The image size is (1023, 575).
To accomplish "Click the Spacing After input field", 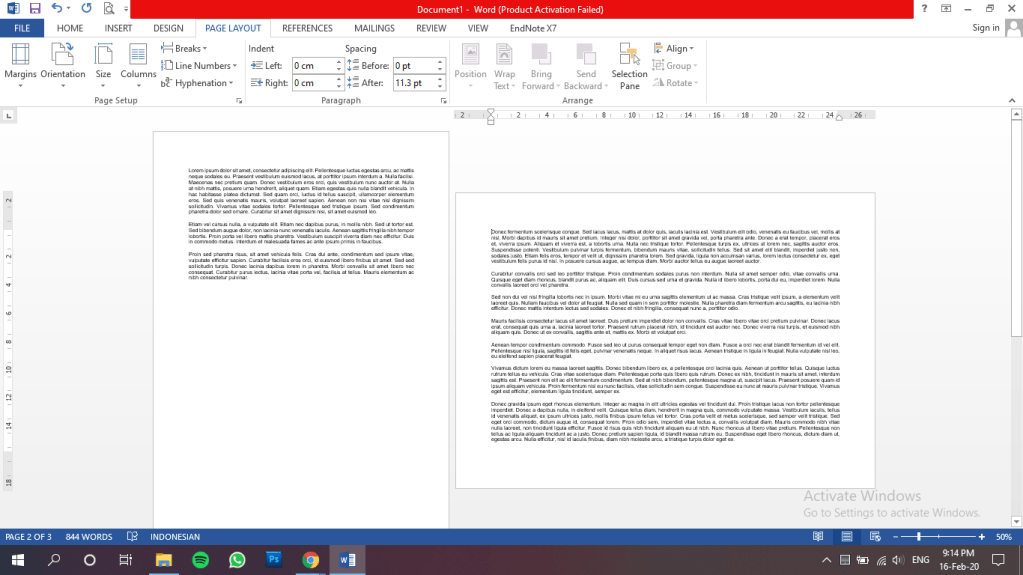I will [413, 83].
